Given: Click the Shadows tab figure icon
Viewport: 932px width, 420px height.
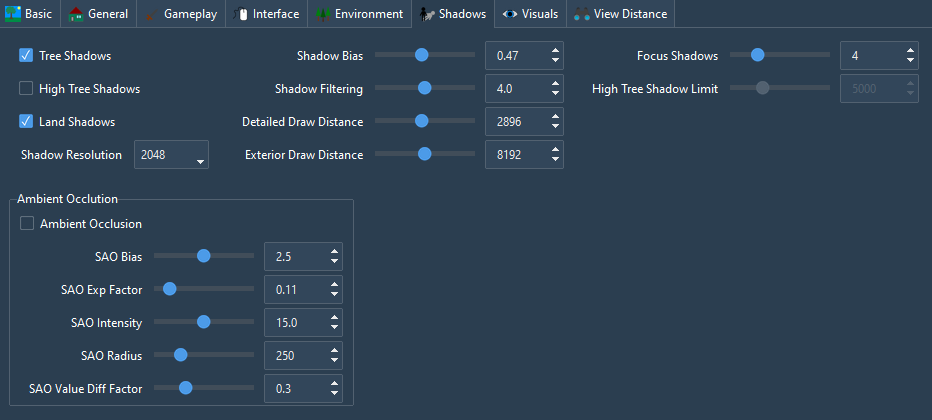Looking at the screenshot, I should pyautogui.click(x=427, y=14).
